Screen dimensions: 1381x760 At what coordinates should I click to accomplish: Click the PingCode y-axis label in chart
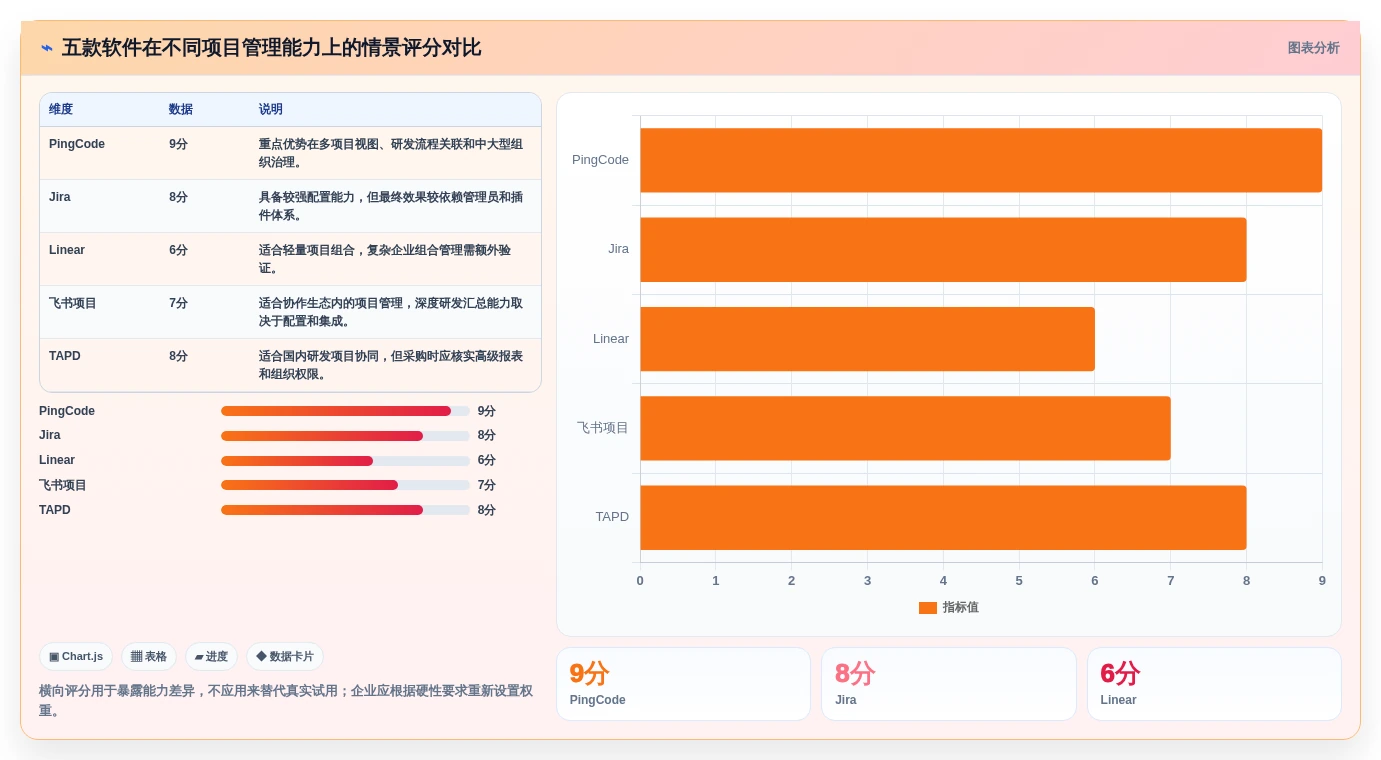point(600,160)
